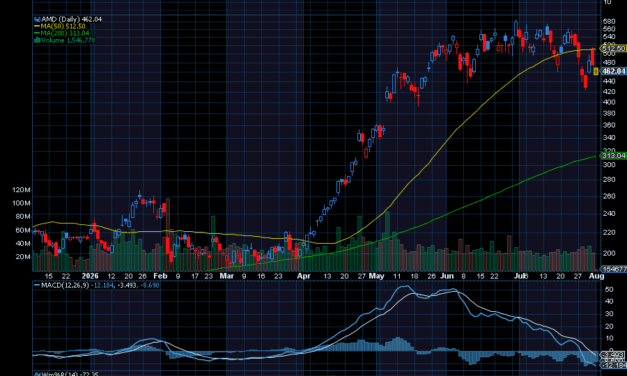
Task: Click the blue 462.04 last price tag
Action: pos(613,71)
